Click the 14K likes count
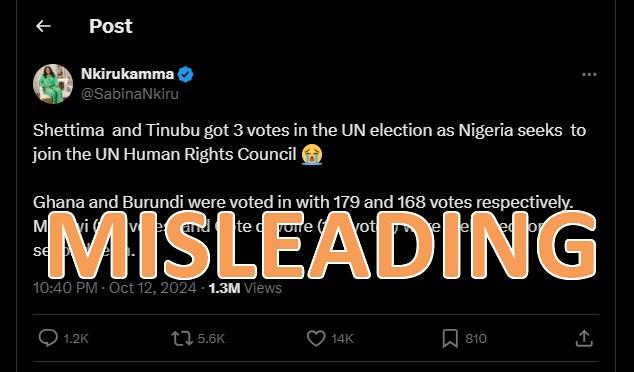Viewport: 634px width, 372px height. pos(342,338)
